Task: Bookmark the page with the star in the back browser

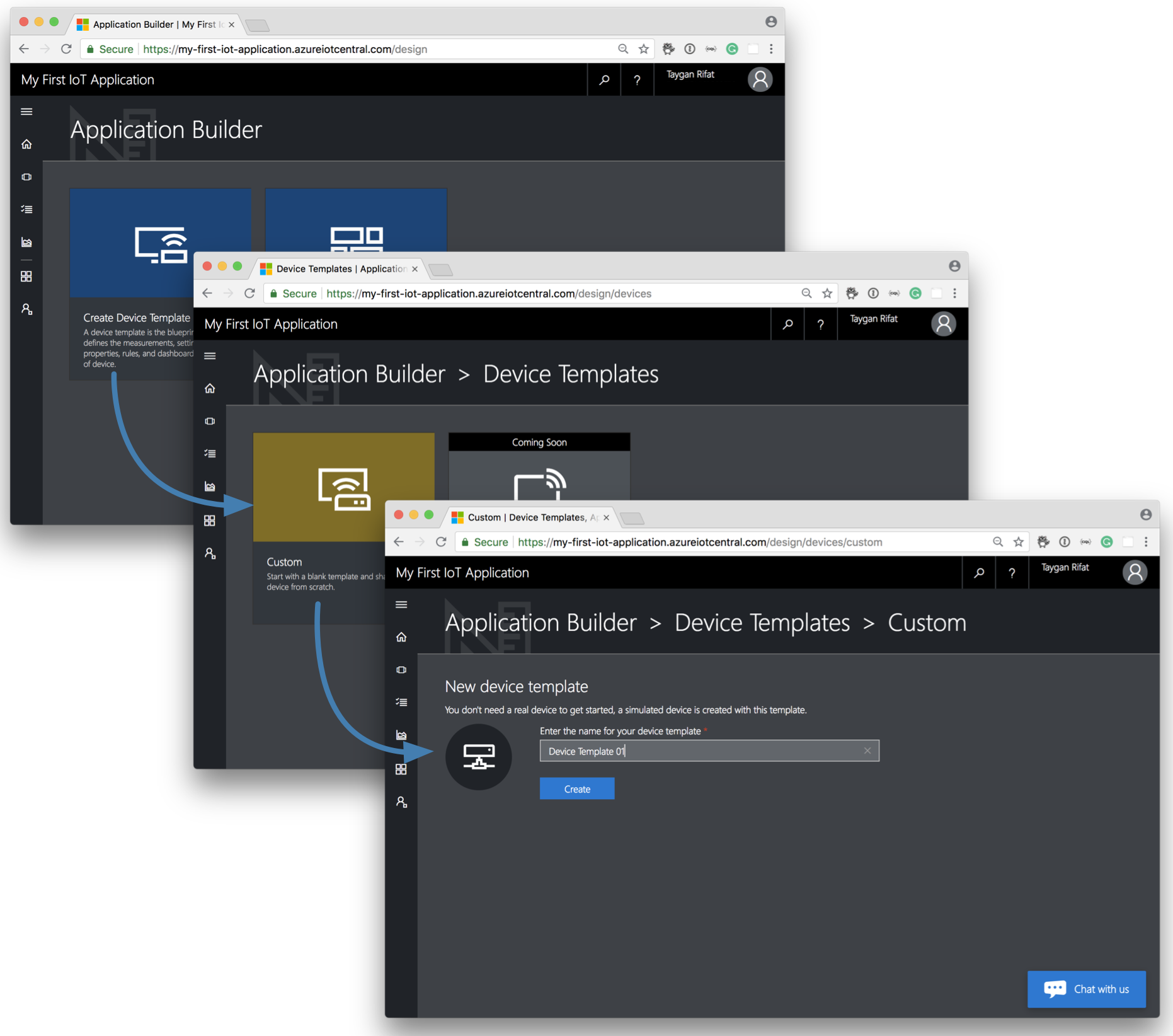Action: tap(643, 49)
